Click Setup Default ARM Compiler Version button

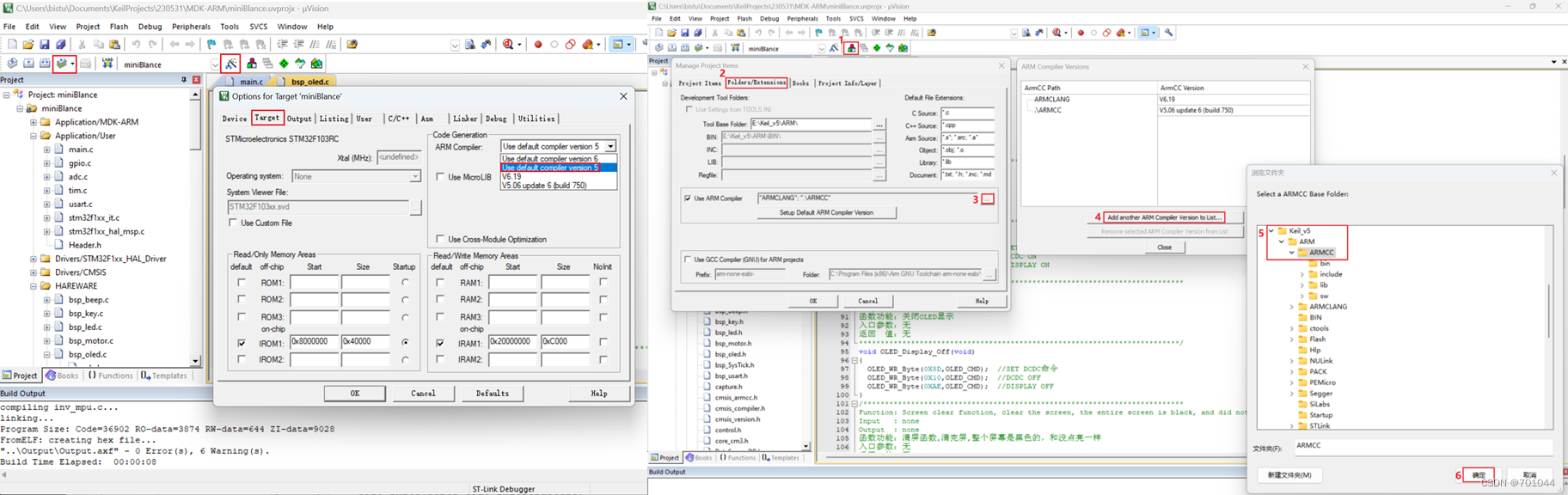(x=826, y=212)
